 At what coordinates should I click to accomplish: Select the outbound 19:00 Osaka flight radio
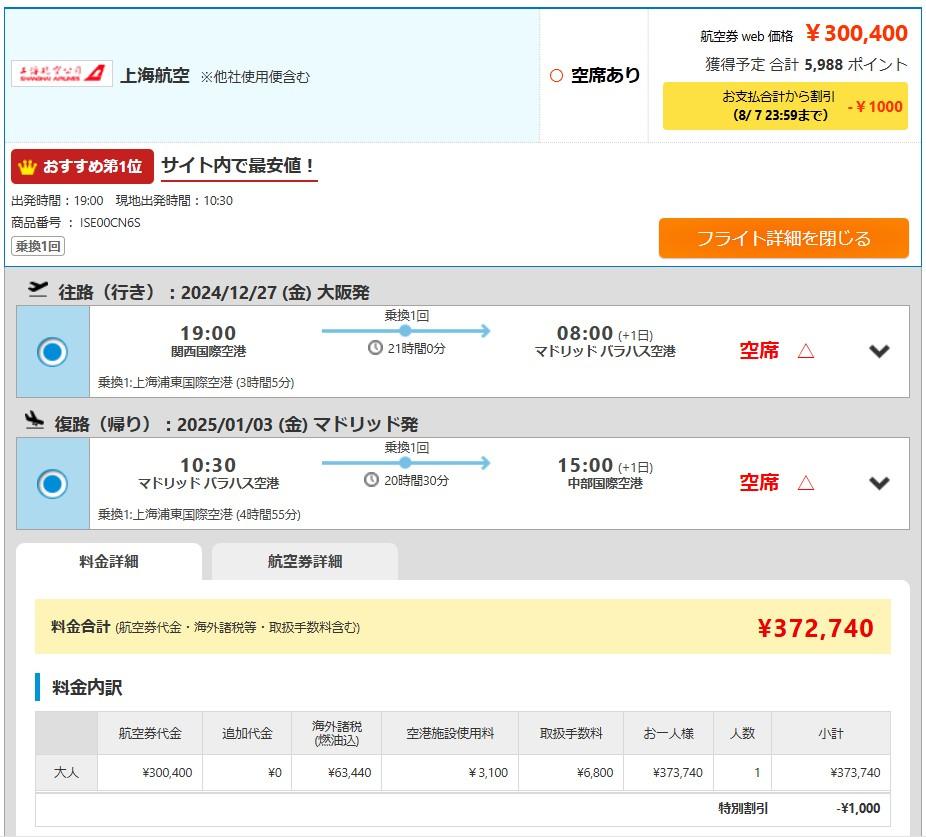coord(52,352)
